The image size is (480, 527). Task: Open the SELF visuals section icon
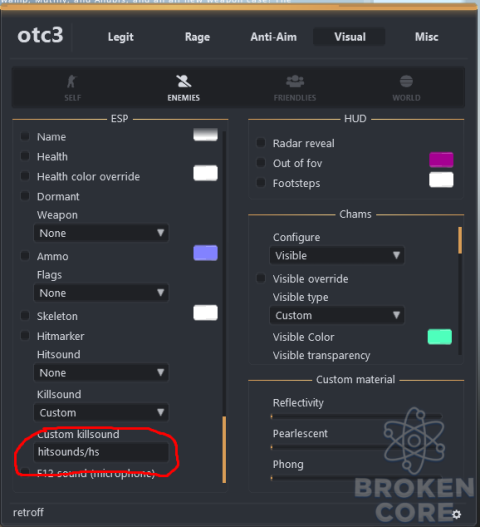[x=72, y=81]
